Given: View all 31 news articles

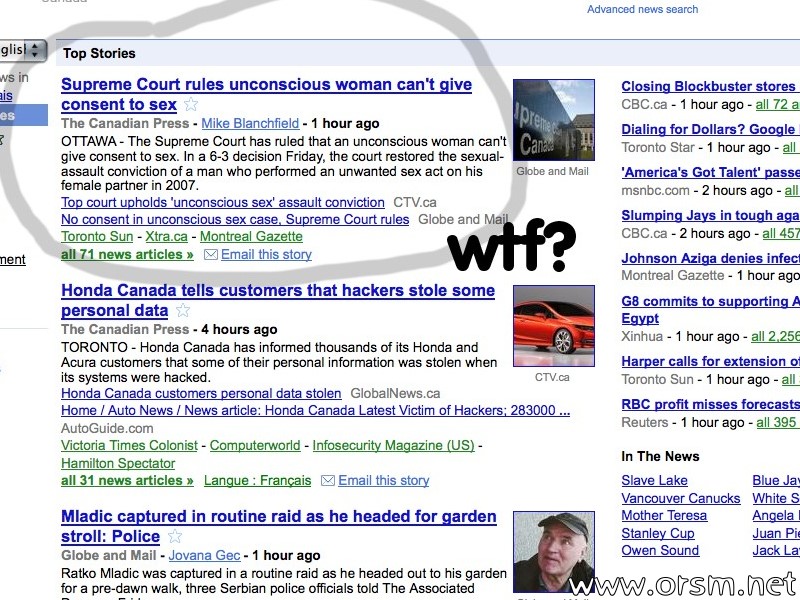Looking at the screenshot, I should point(127,481).
